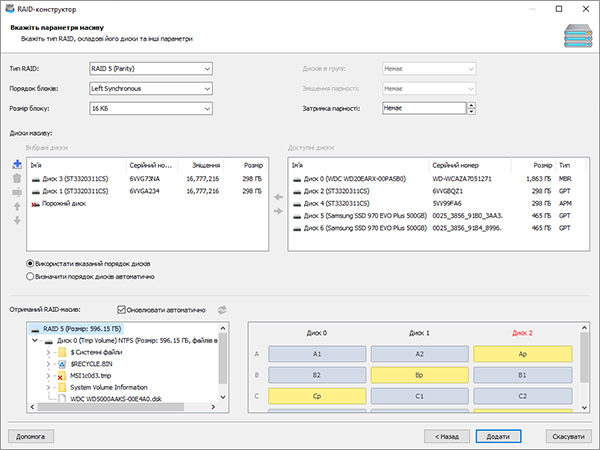Screen dimensions: 600x450
Task: Click the Порожній диск red X icon
Action: [x=35, y=204]
